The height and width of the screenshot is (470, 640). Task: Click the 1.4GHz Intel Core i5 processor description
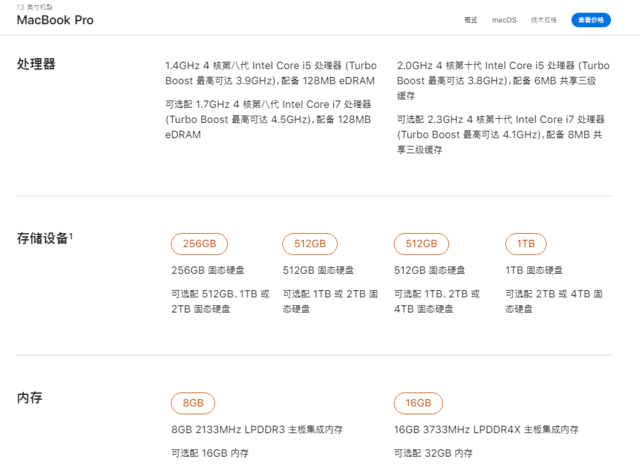[271, 73]
